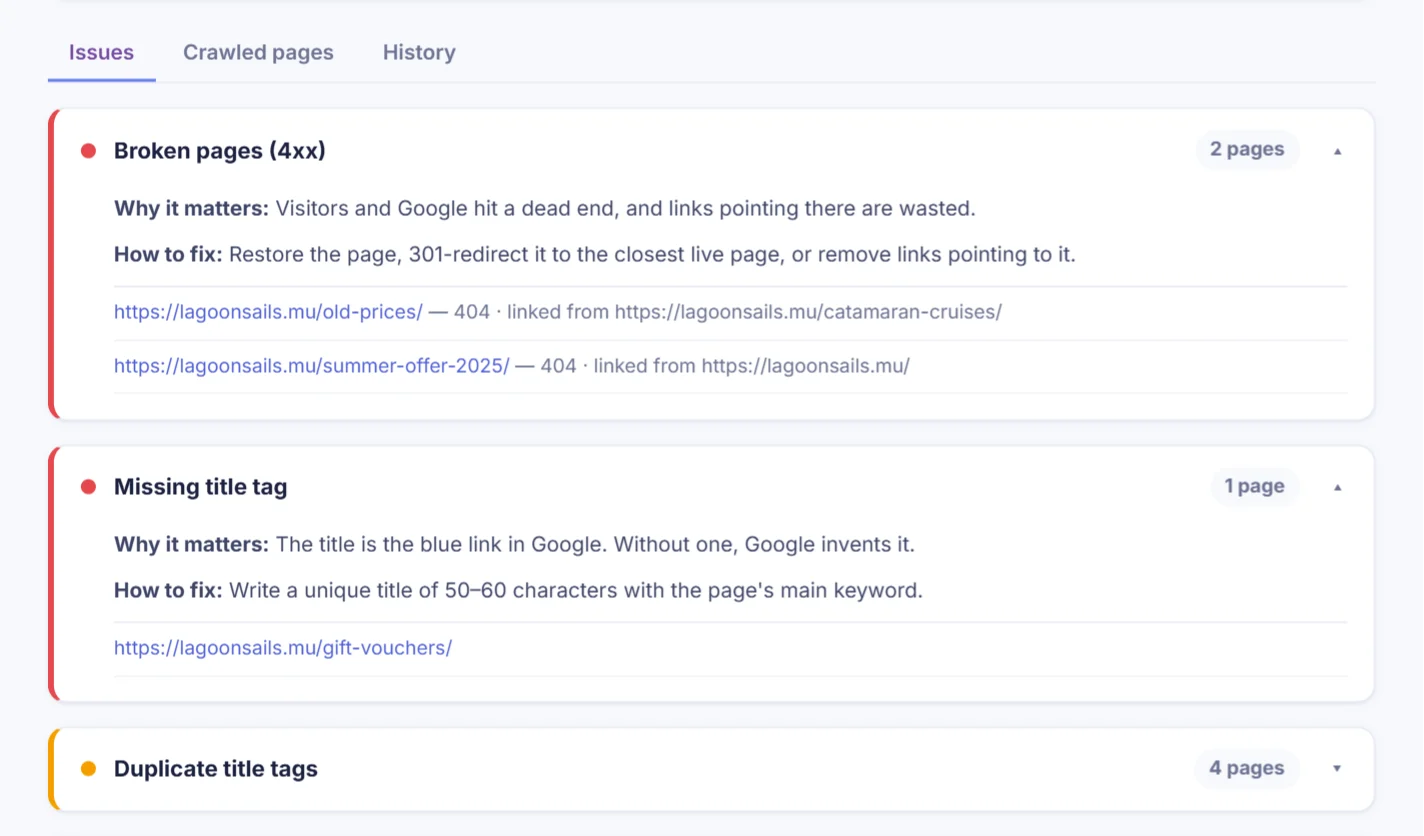This screenshot has width=1424, height=836.
Task: Switch to the Issues tab
Action: [x=101, y=53]
